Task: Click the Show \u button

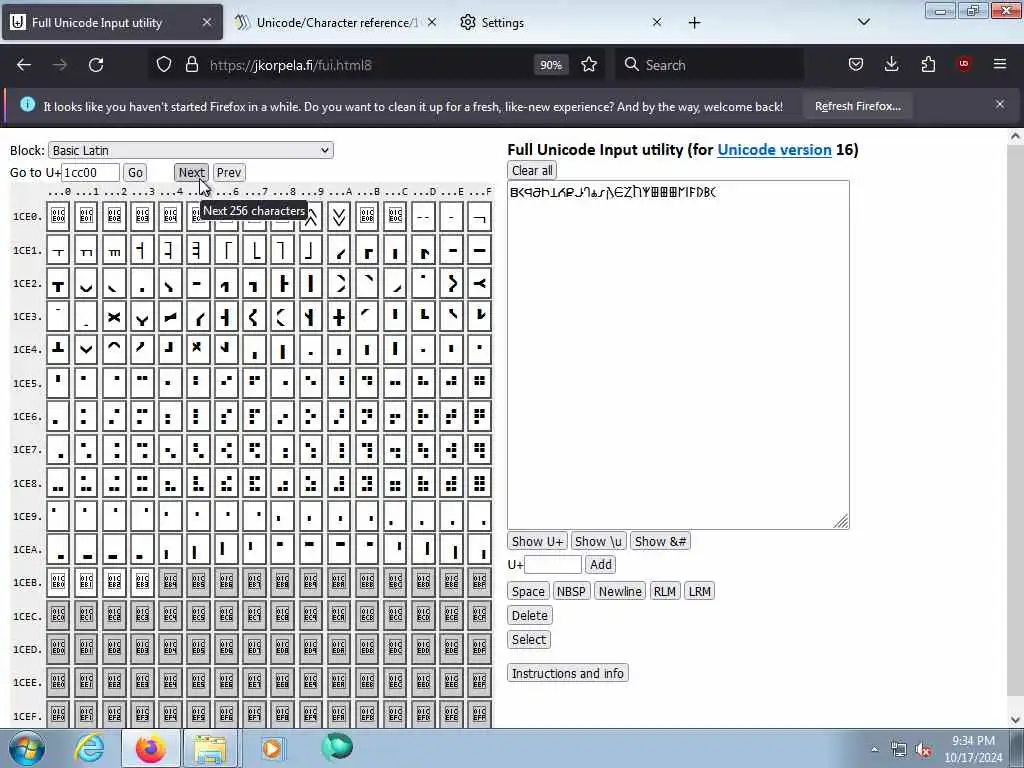Action: pos(598,541)
